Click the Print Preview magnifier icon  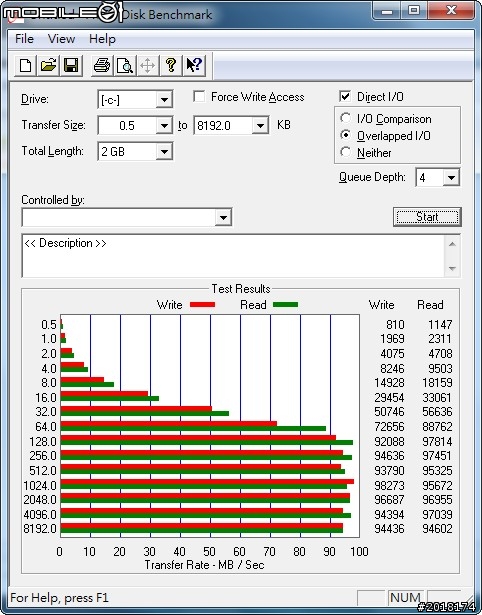pos(125,65)
